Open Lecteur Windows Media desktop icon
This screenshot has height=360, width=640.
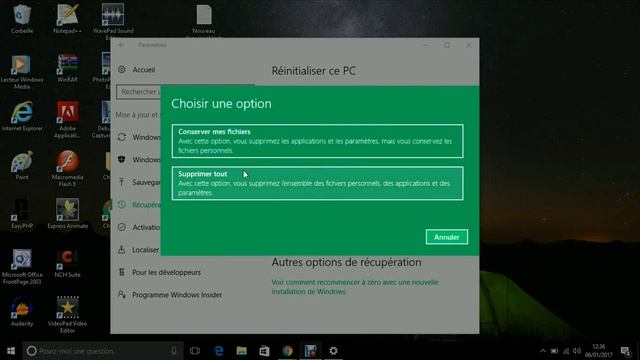pyautogui.click(x=22, y=72)
